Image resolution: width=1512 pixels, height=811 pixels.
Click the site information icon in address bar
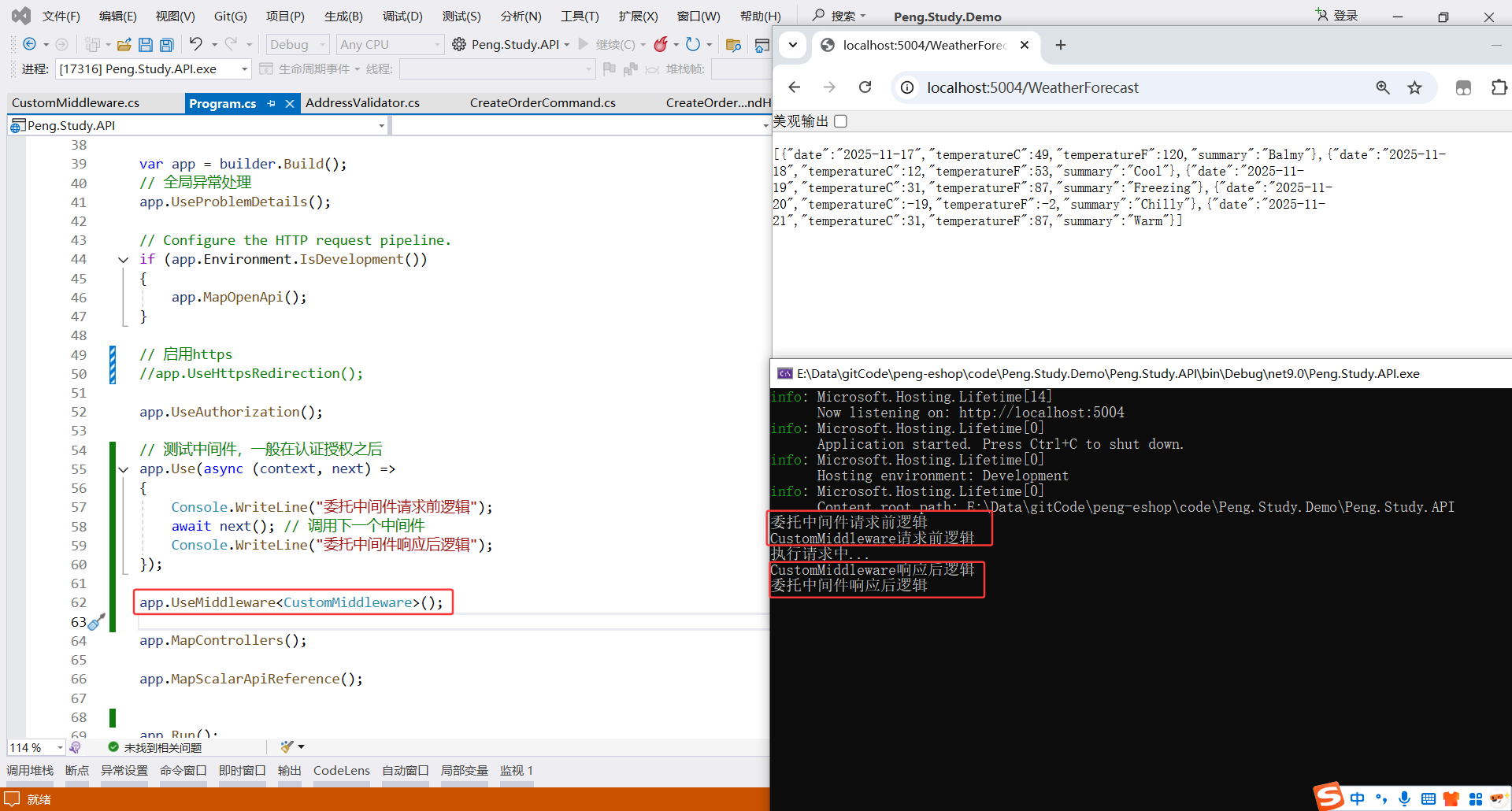907,87
